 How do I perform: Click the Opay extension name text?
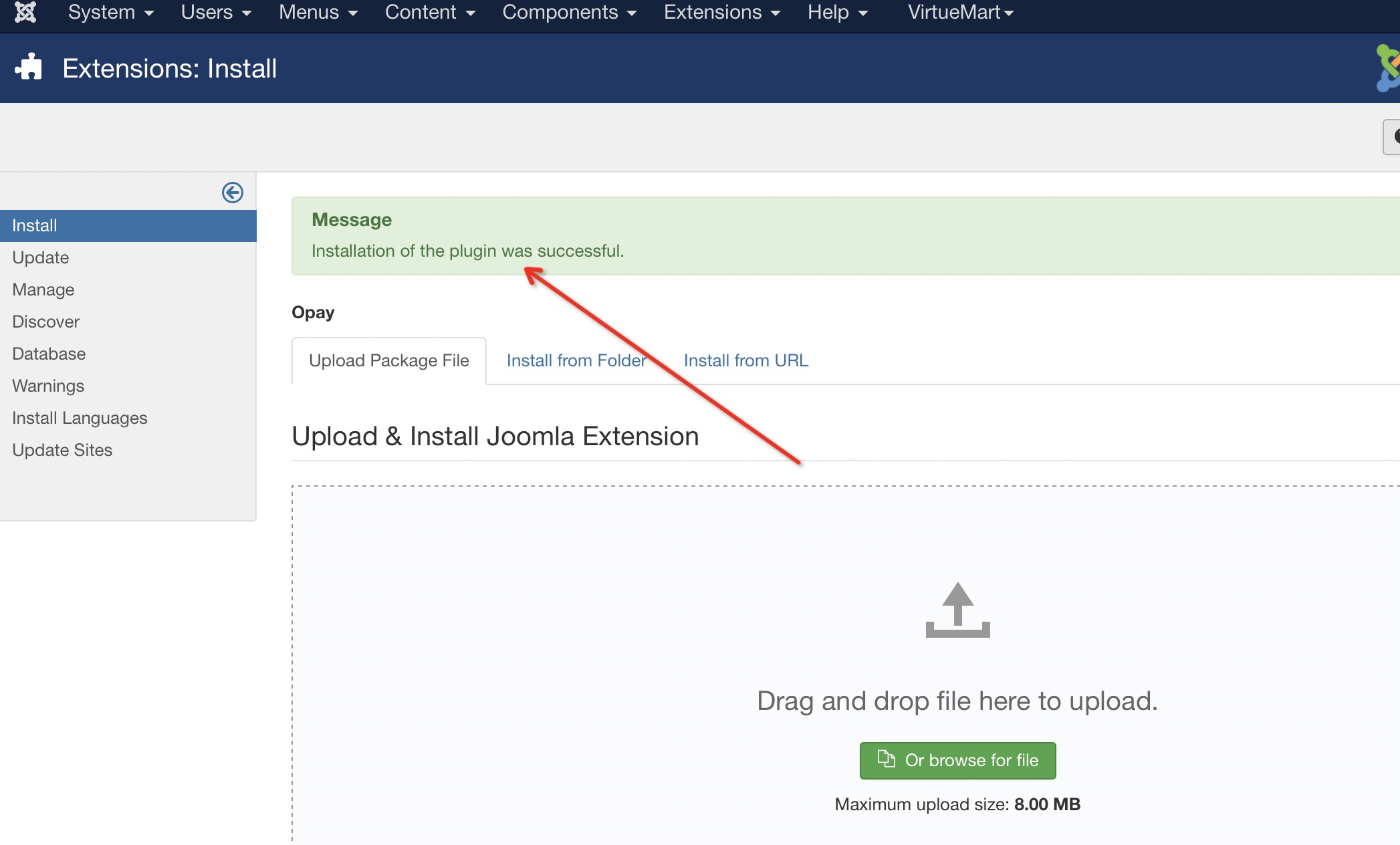[x=313, y=312]
